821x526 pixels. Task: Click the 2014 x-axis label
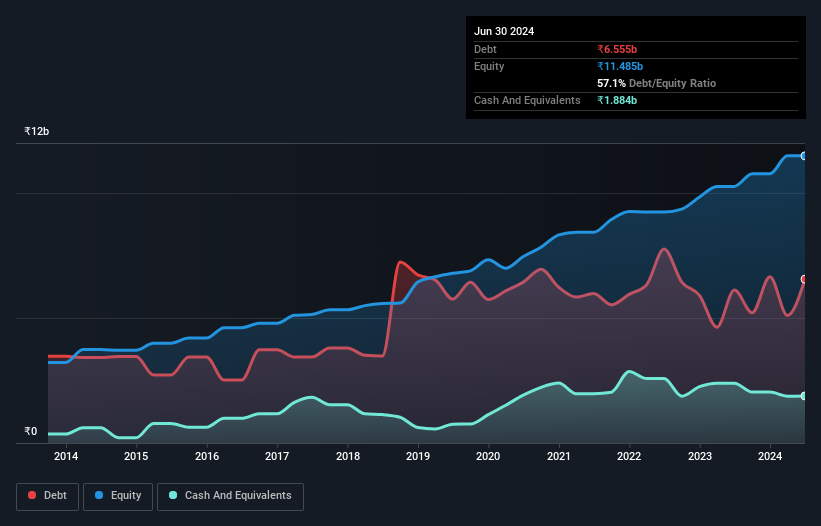tap(66, 456)
